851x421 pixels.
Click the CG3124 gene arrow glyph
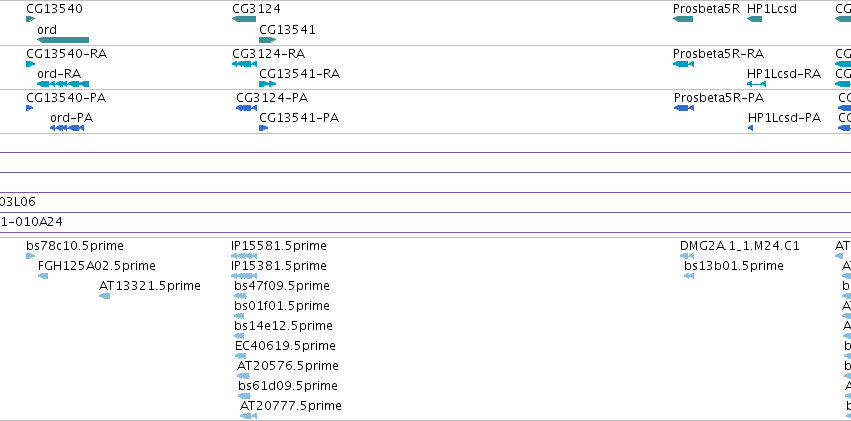(244, 19)
